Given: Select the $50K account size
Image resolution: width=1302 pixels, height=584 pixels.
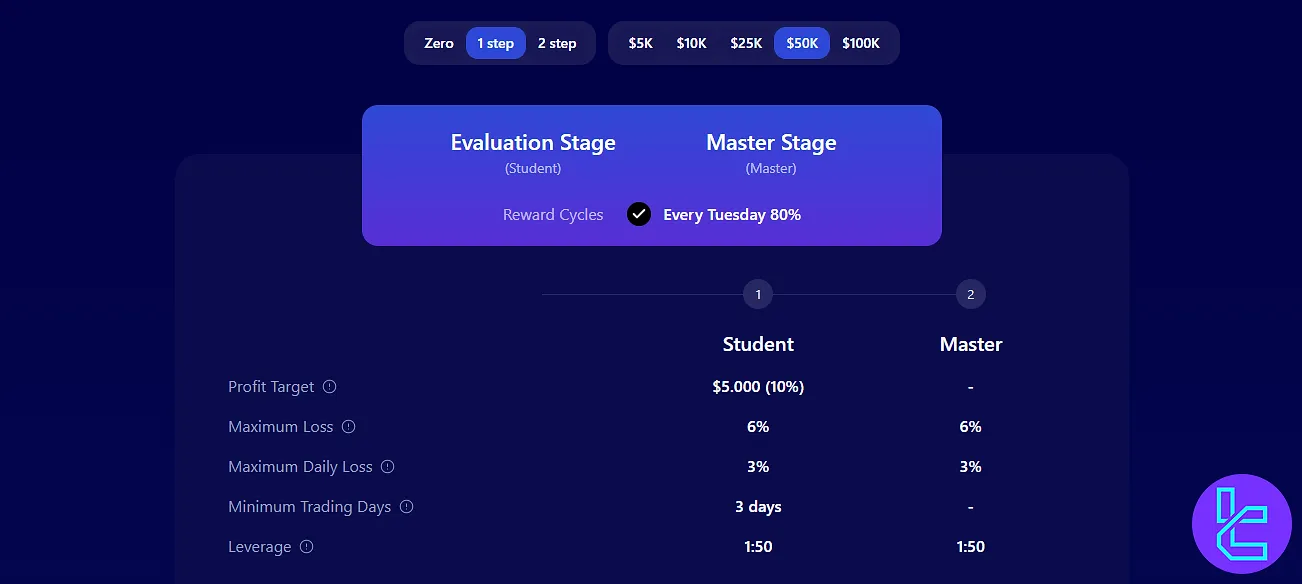Looking at the screenshot, I should [802, 43].
